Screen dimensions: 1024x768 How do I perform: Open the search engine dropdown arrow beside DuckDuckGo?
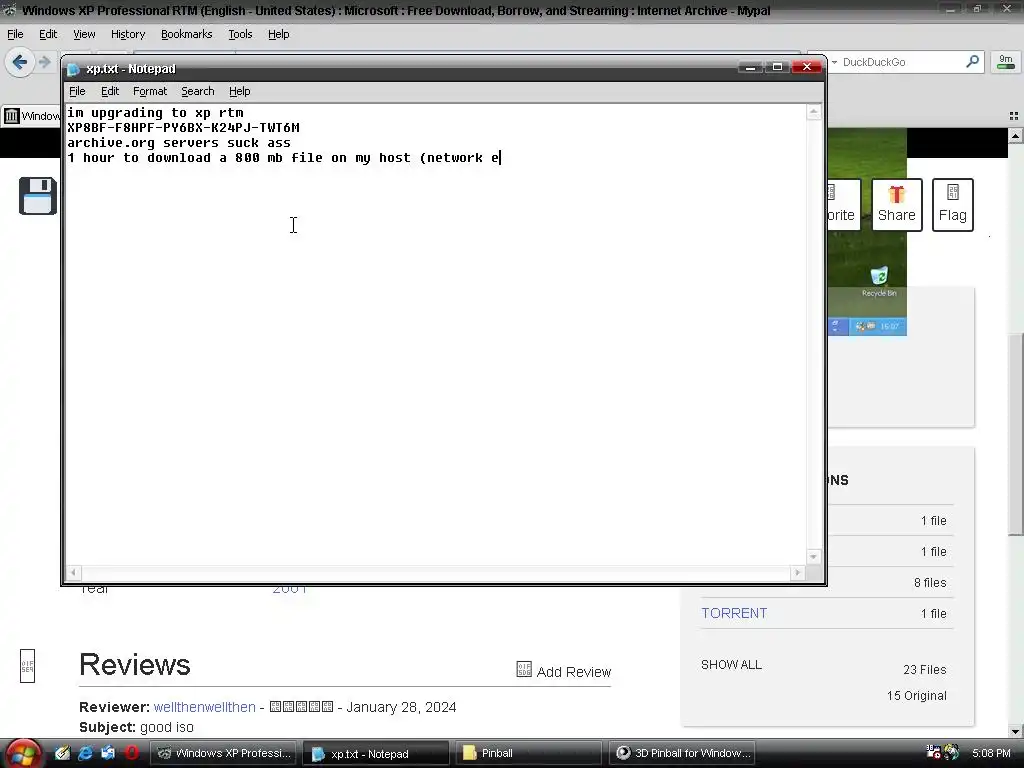point(834,62)
